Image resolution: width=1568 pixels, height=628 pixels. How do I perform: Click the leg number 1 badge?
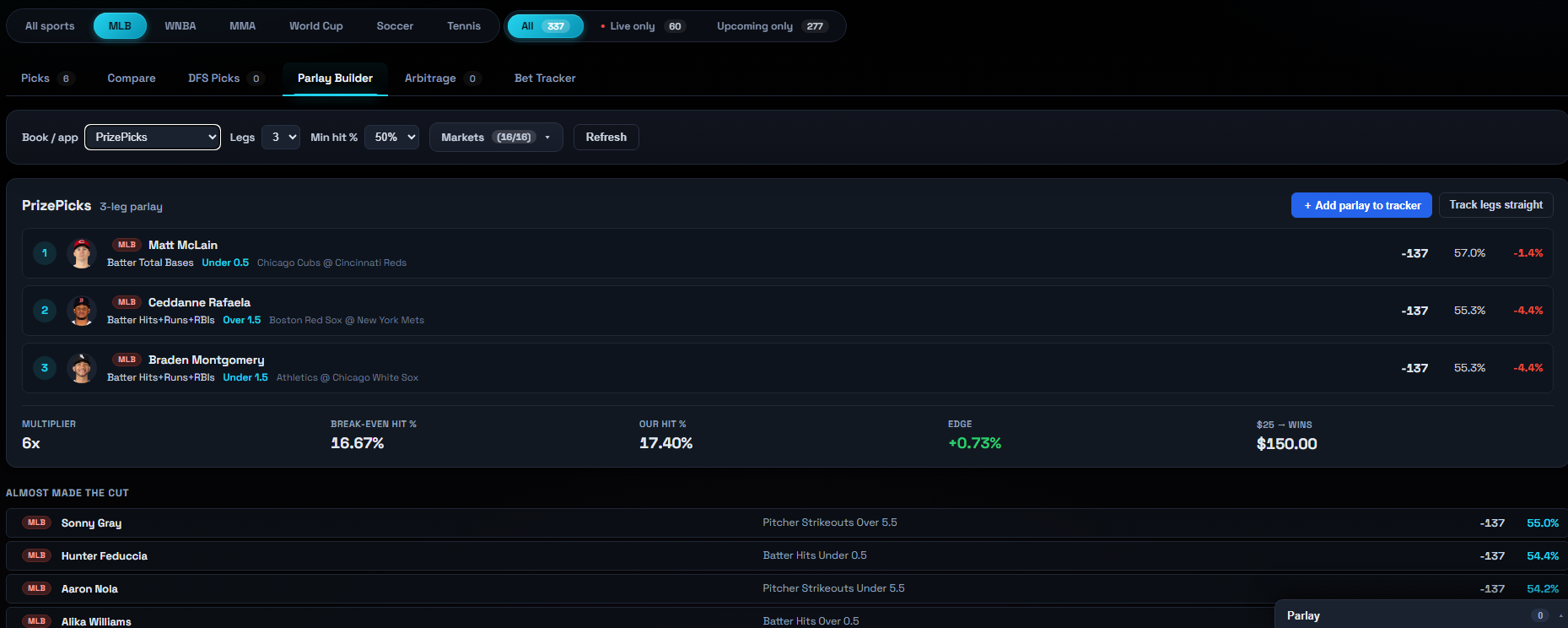click(x=45, y=253)
